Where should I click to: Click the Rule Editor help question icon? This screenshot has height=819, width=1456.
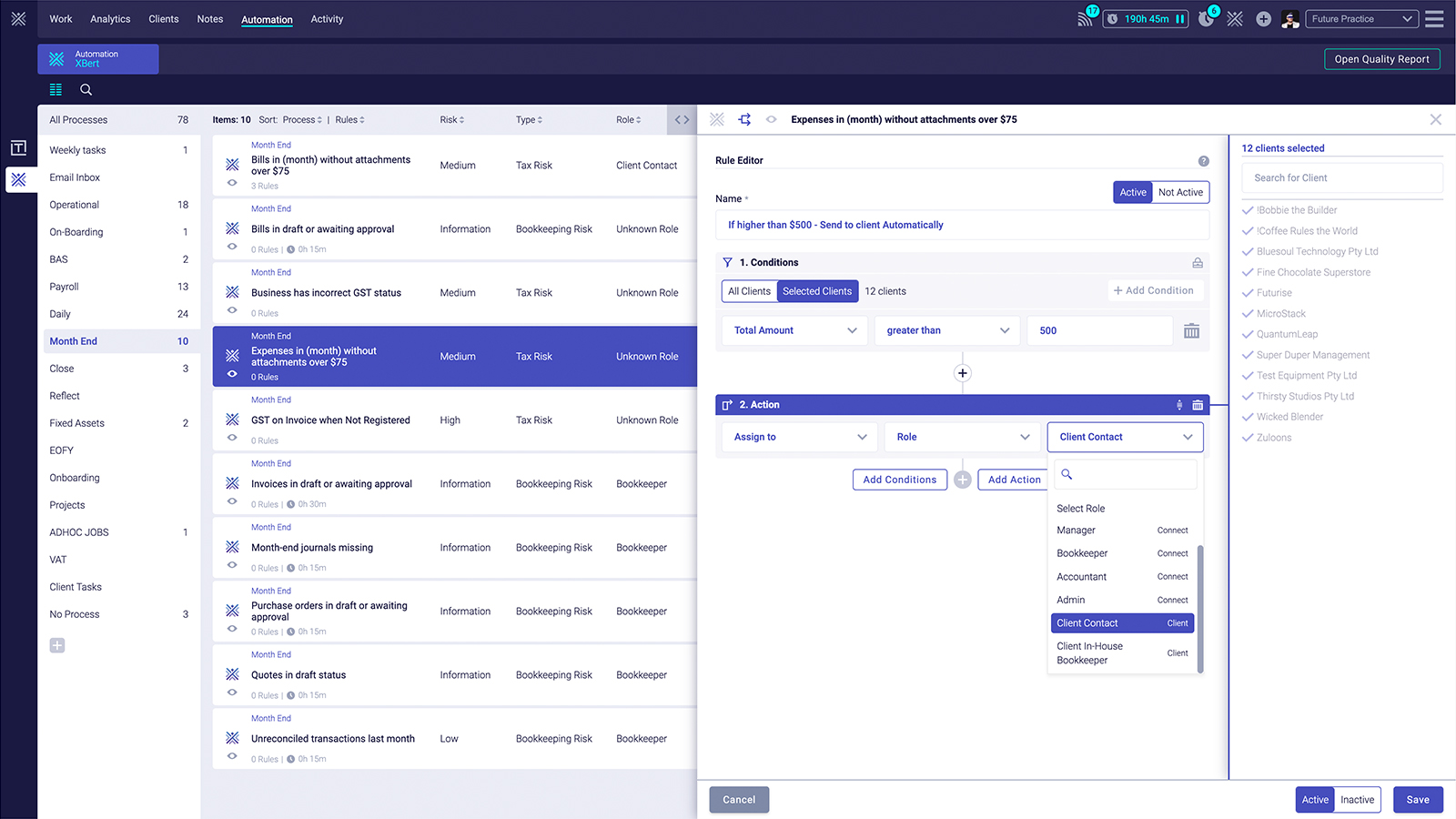1203,161
